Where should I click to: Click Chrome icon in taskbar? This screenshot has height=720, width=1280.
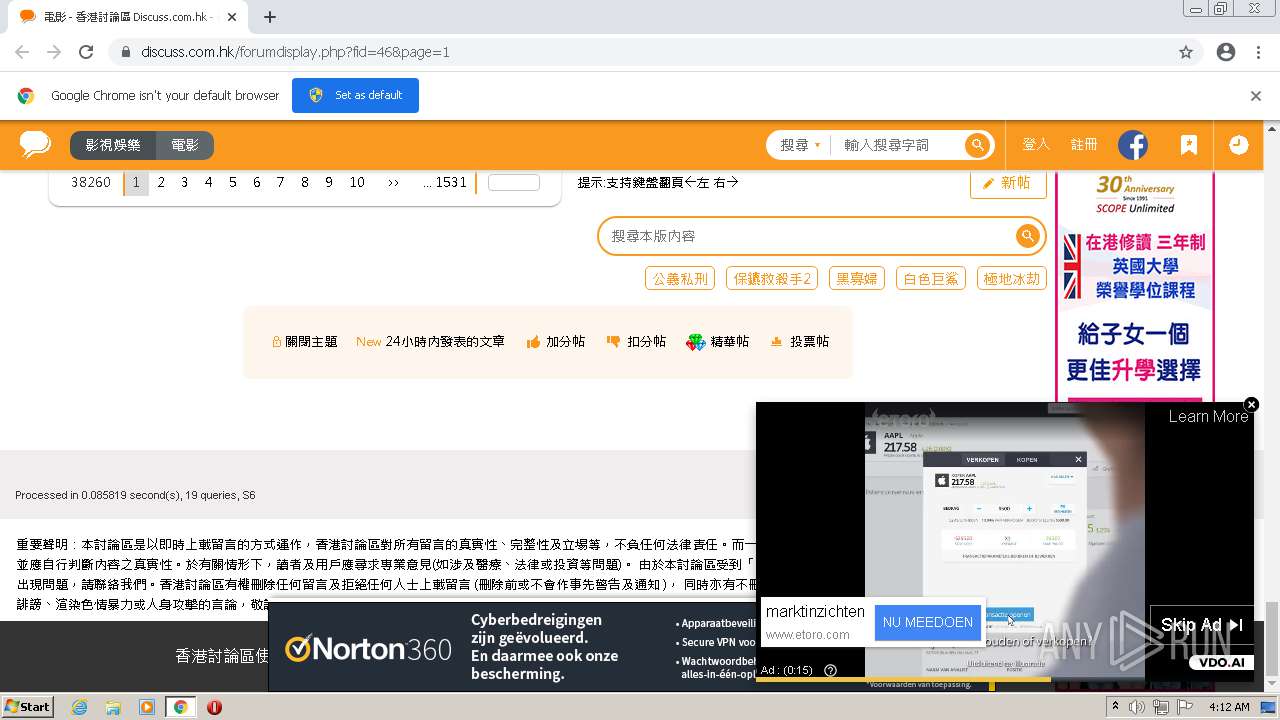180,707
